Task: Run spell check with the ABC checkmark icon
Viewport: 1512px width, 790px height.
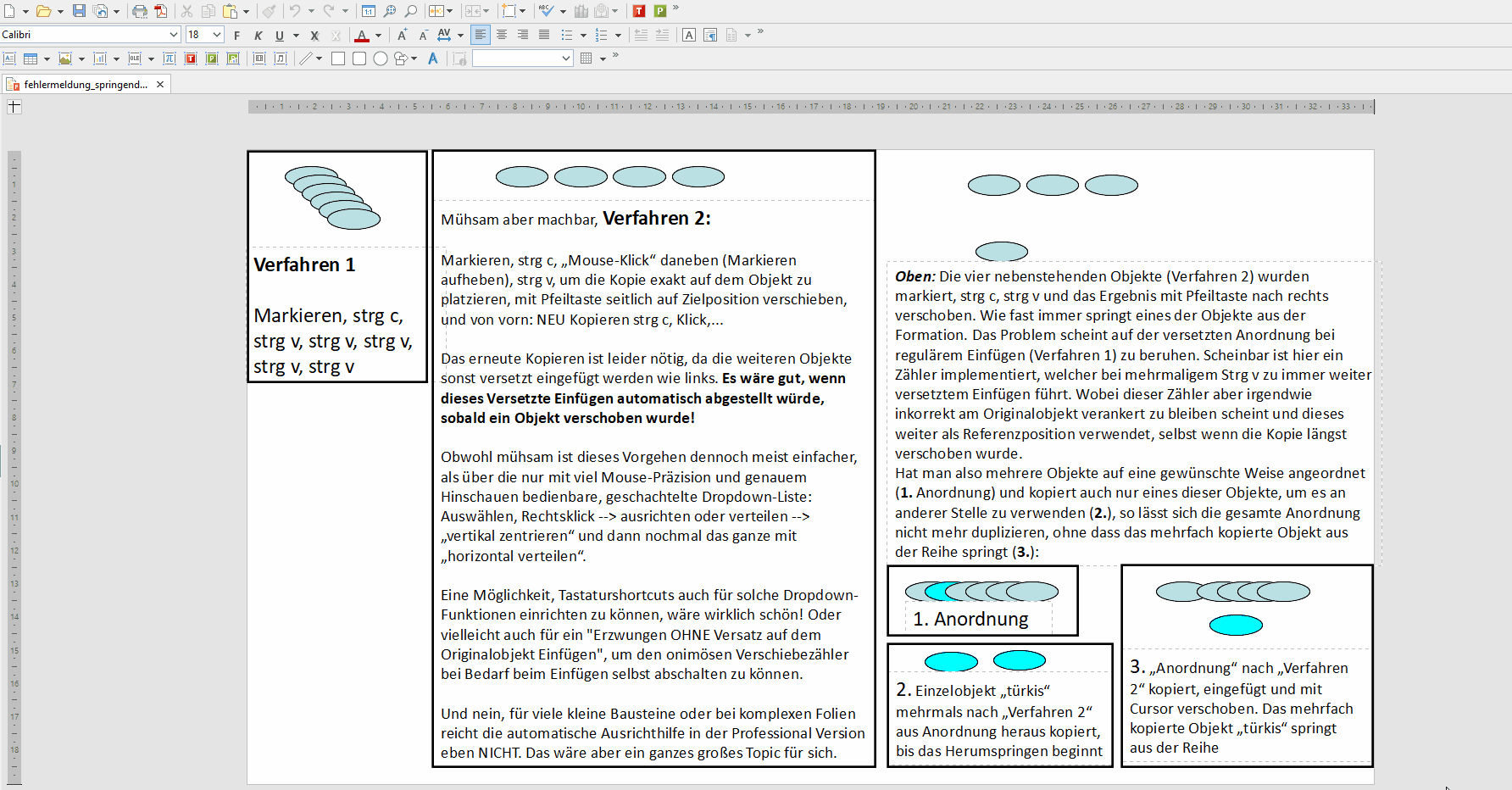Action: 546,11
